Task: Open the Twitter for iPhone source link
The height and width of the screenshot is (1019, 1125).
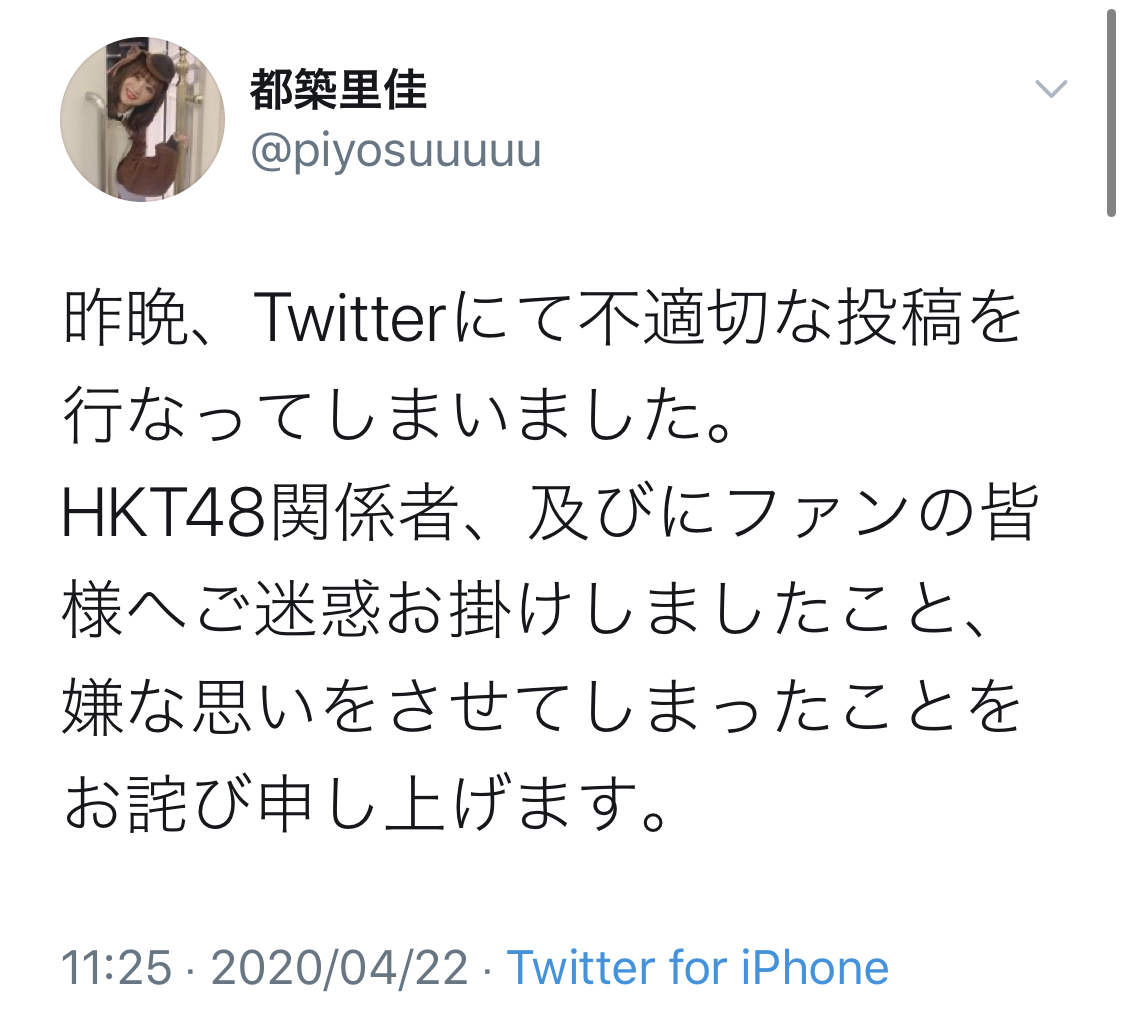Action: [698, 967]
